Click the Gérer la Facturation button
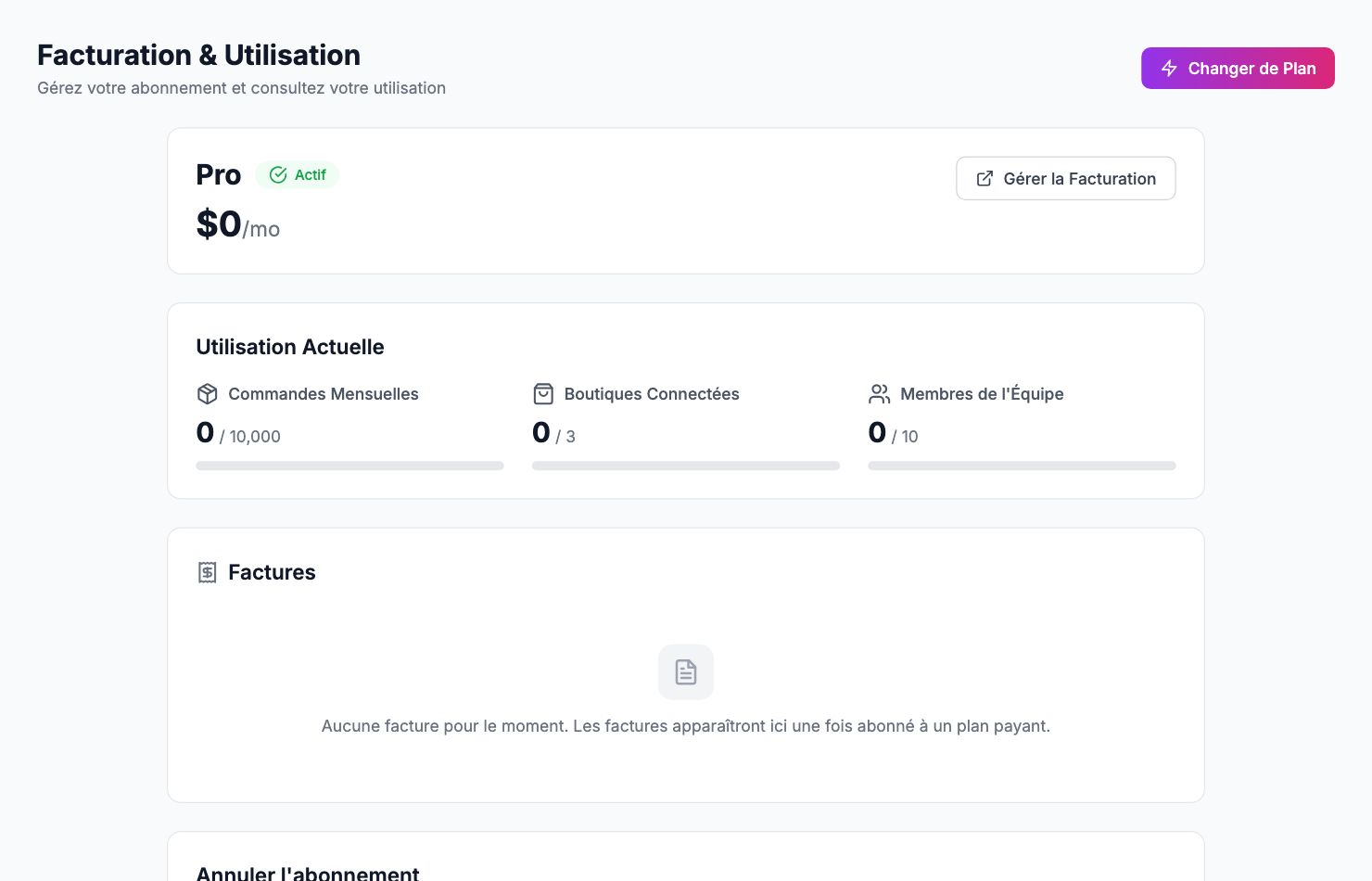 point(1066,178)
